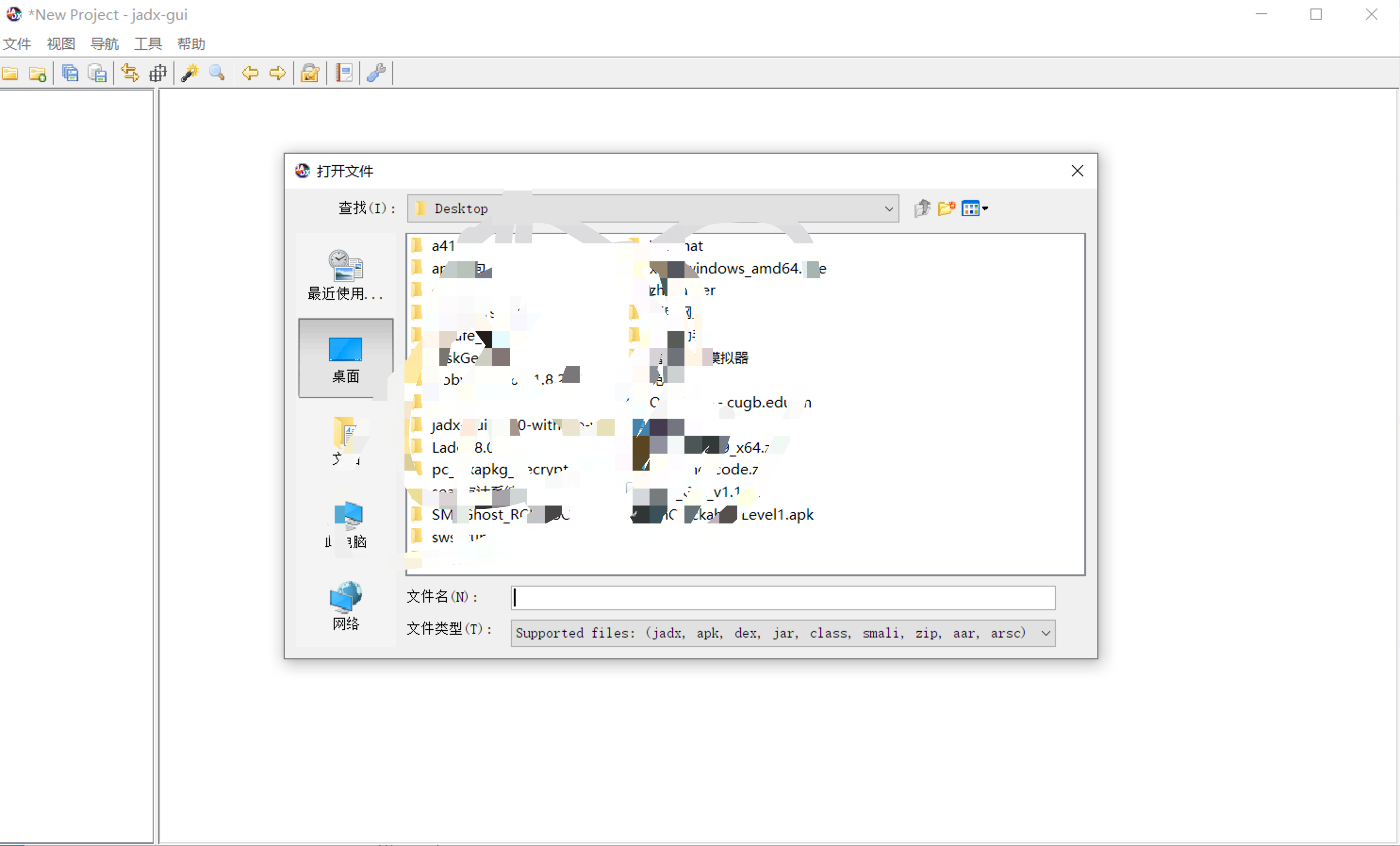Select the Level1.apk file

(723, 514)
